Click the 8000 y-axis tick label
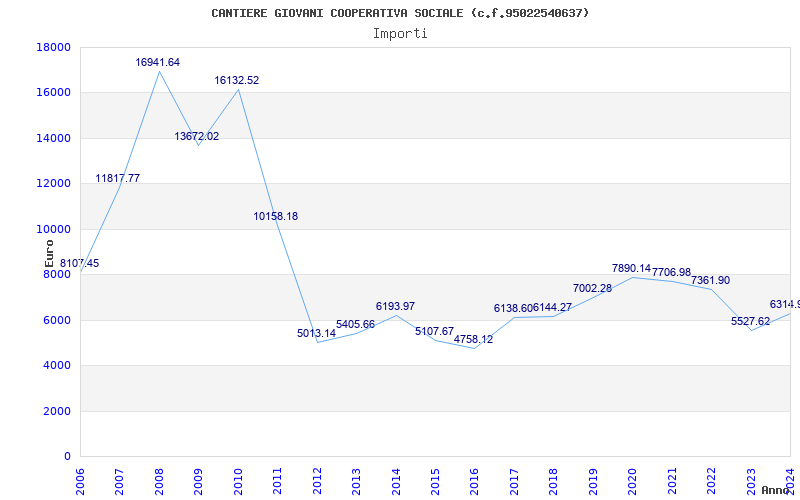The width and height of the screenshot is (800, 500). (57, 274)
